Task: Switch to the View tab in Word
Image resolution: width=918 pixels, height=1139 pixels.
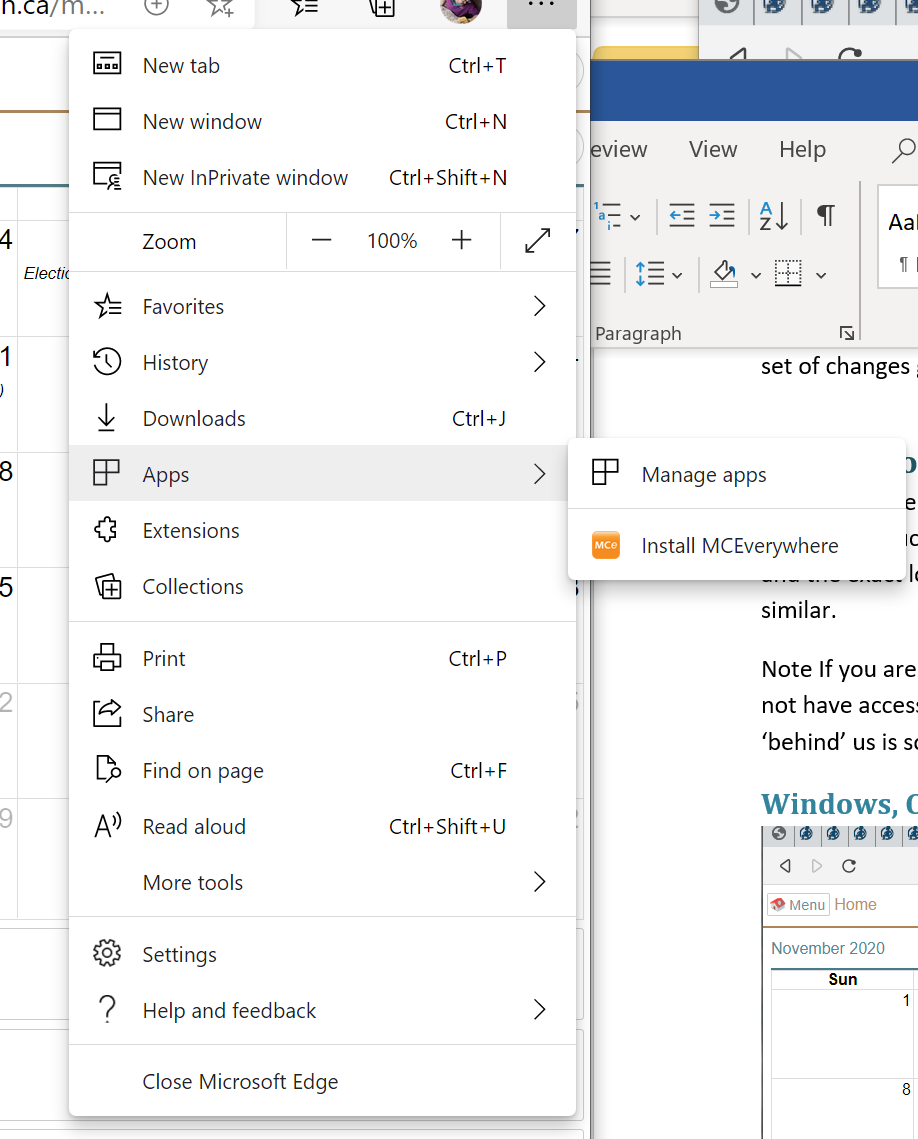Action: pos(712,150)
